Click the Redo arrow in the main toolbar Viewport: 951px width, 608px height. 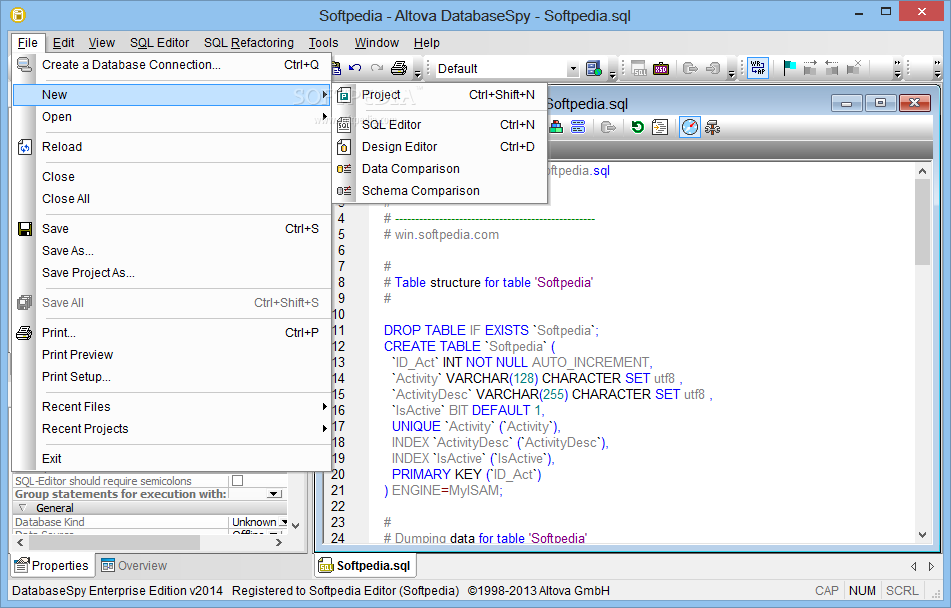tap(377, 68)
